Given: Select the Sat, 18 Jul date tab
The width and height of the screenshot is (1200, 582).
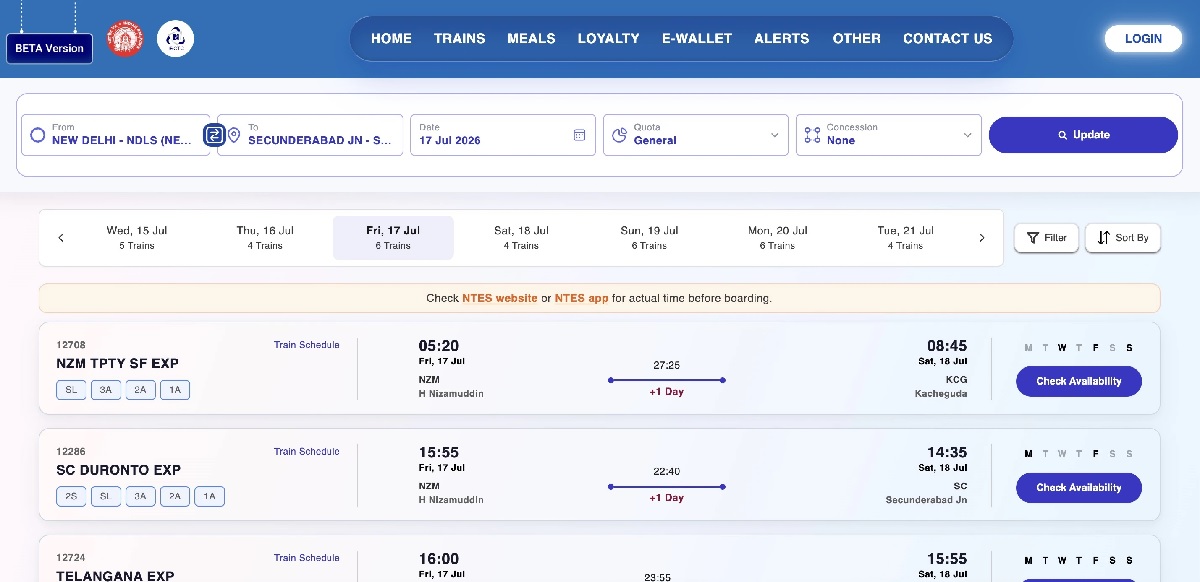Looking at the screenshot, I should 521,238.
